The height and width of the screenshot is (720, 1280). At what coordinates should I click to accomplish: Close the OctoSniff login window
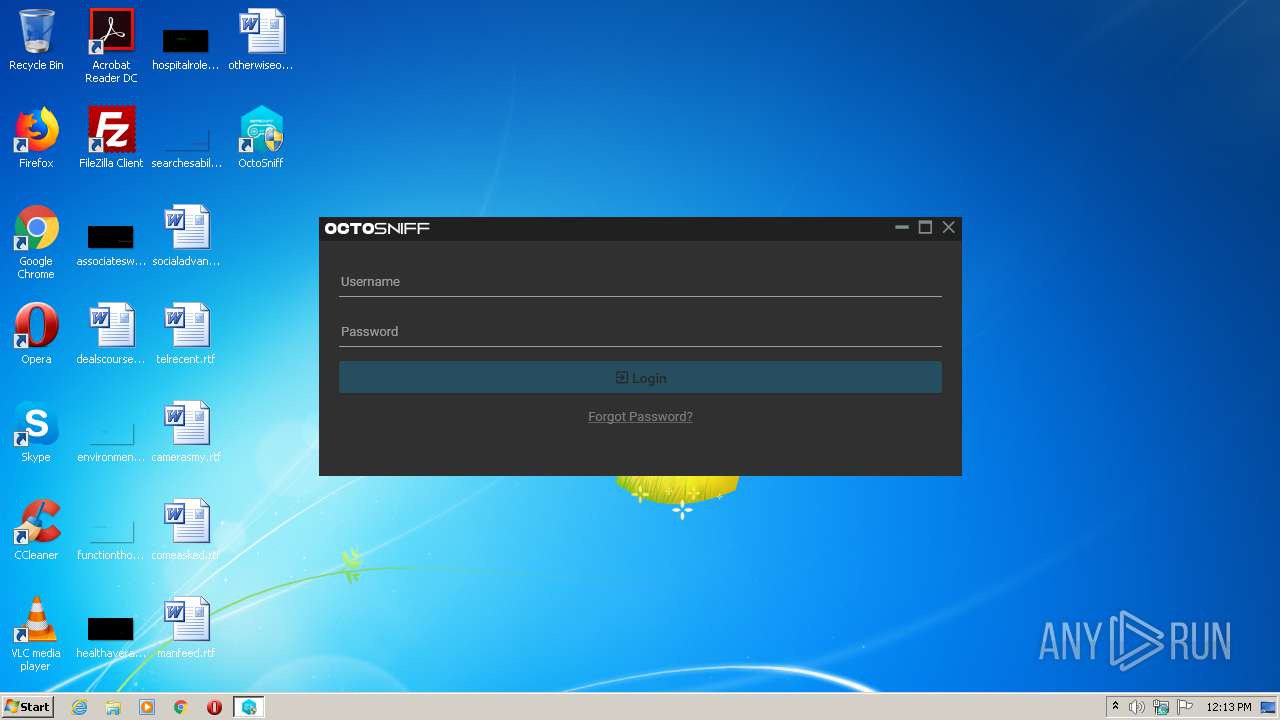949,228
